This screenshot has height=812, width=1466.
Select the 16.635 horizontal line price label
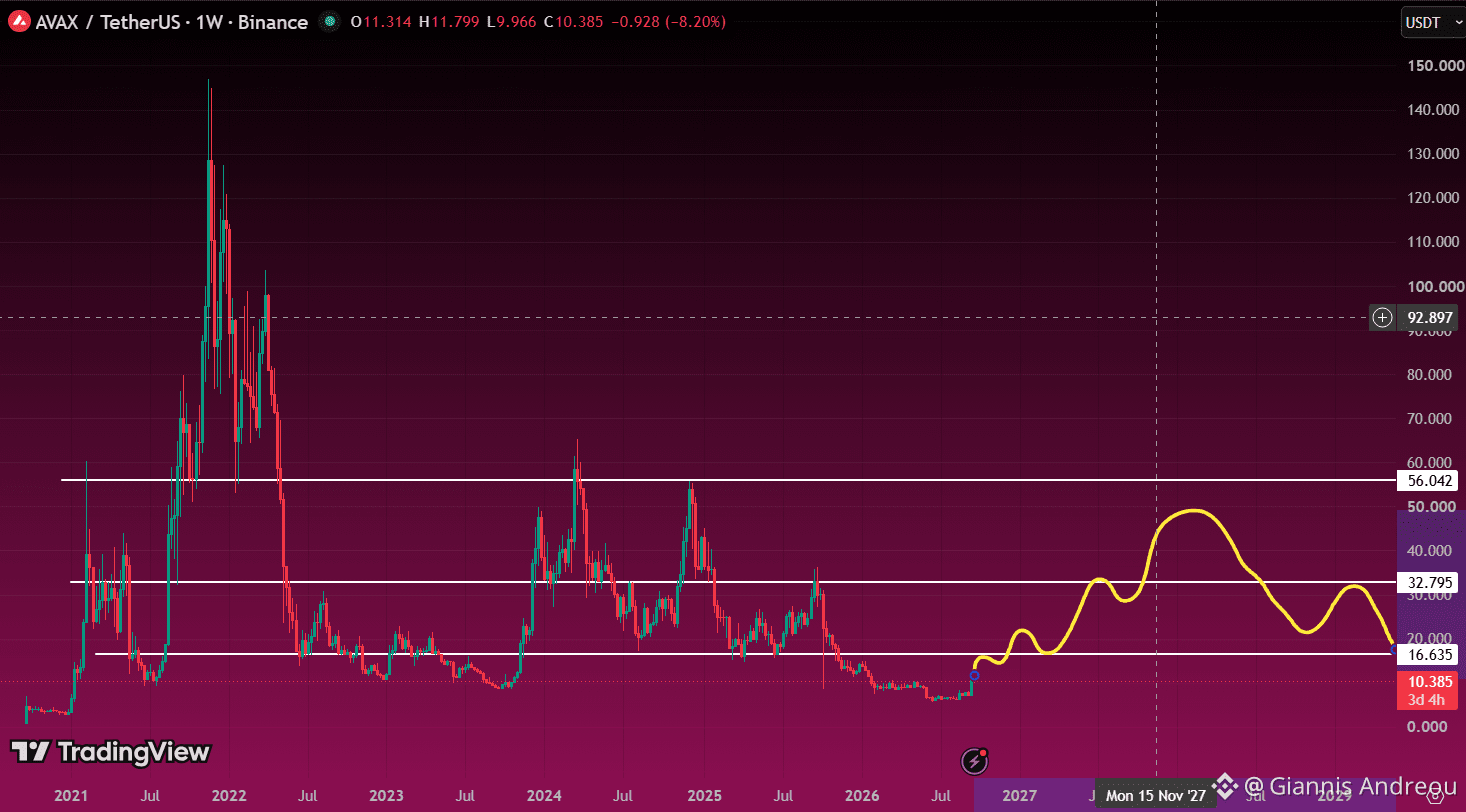tap(1426, 654)
